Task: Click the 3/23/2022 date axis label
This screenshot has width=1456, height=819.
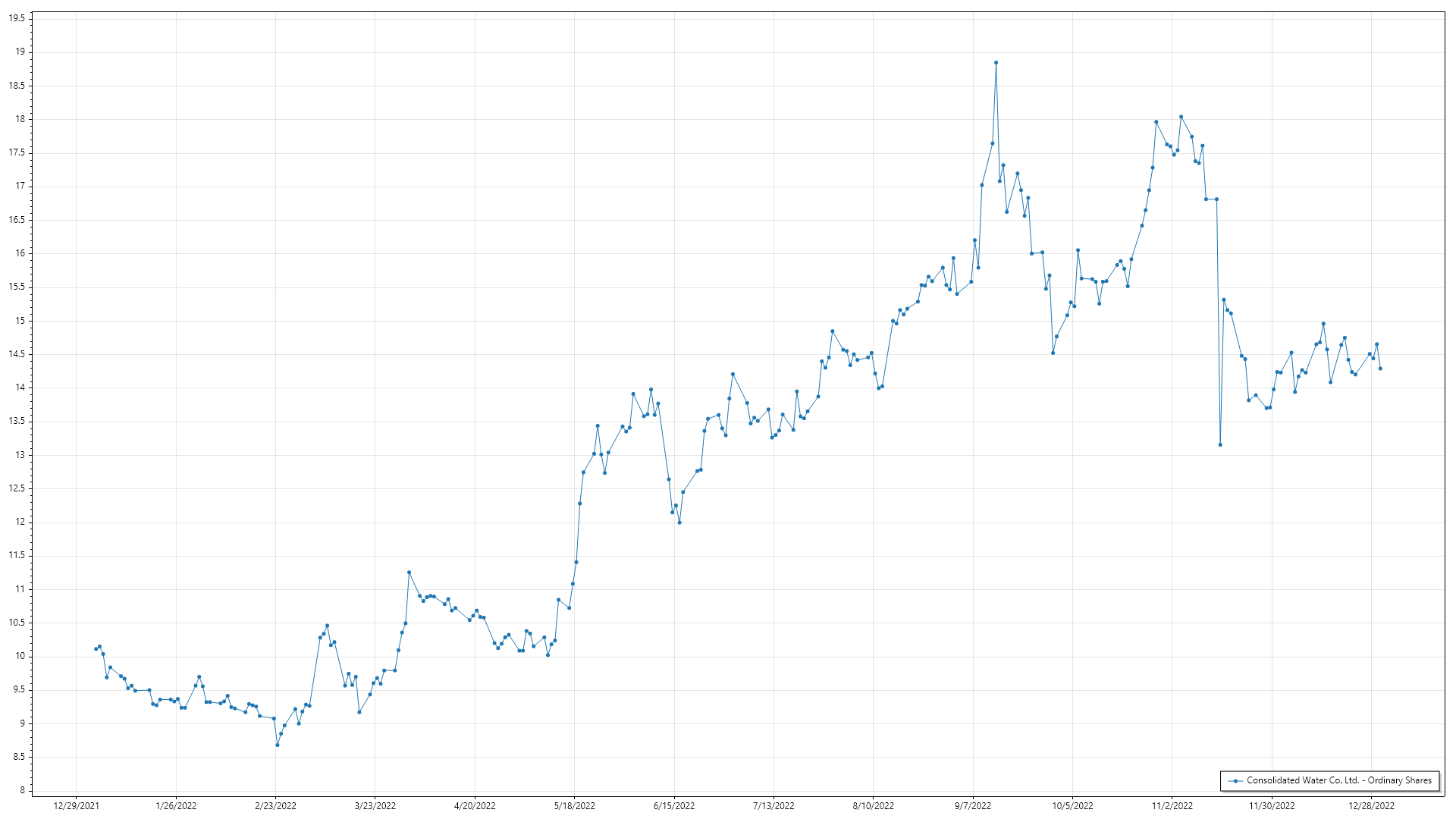Action: 375,806
